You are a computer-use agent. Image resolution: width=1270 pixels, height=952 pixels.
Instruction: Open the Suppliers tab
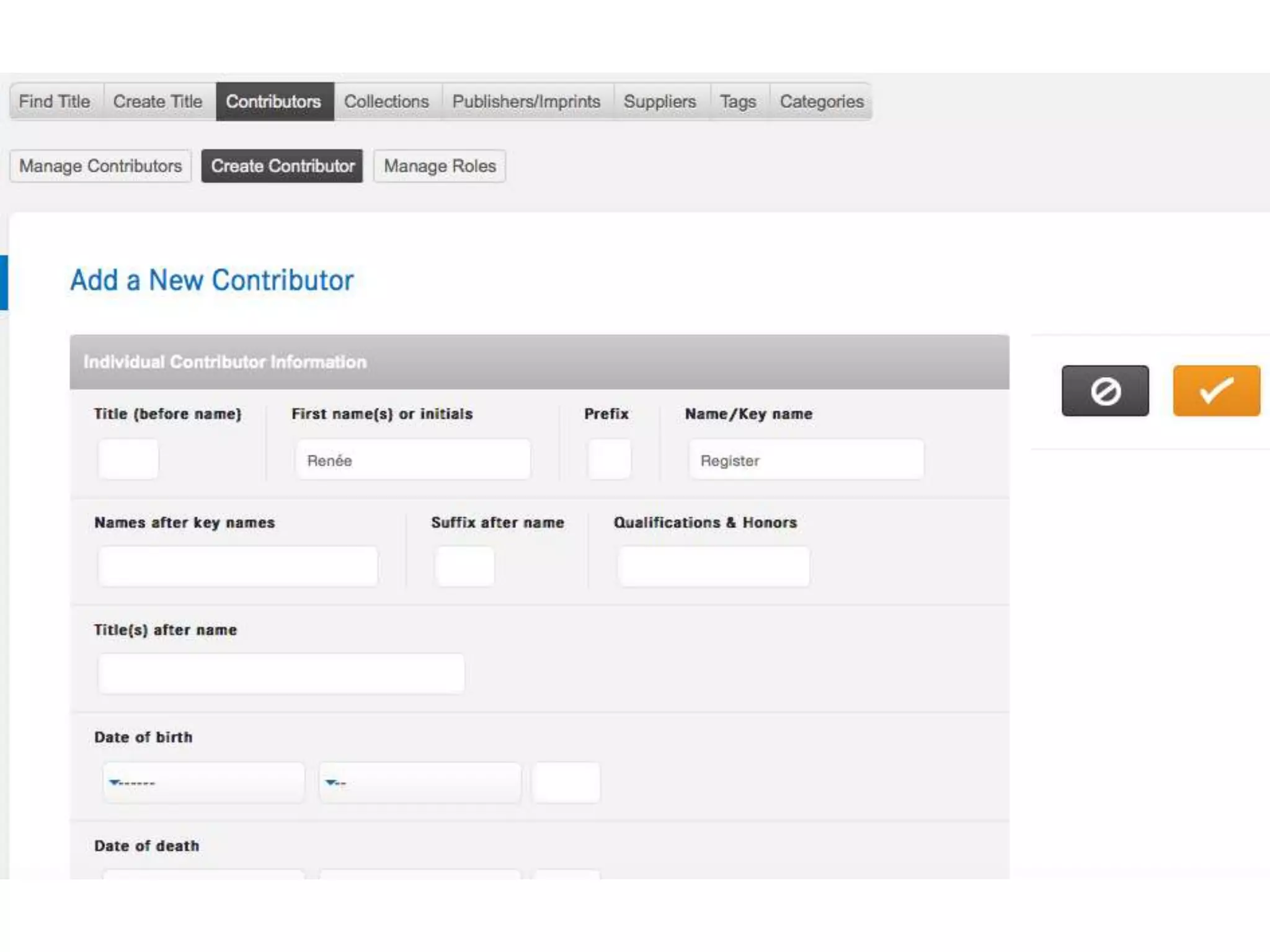[x=660, y=101]
